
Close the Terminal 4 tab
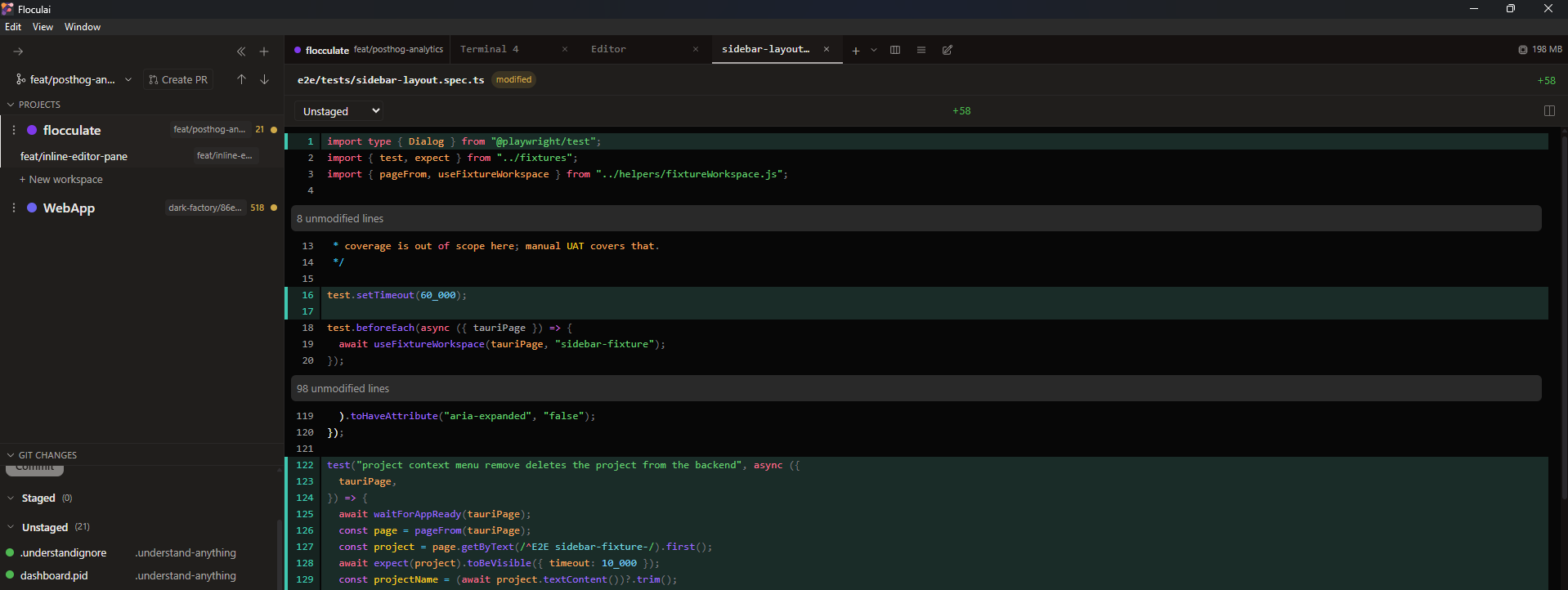coord(565,49)
